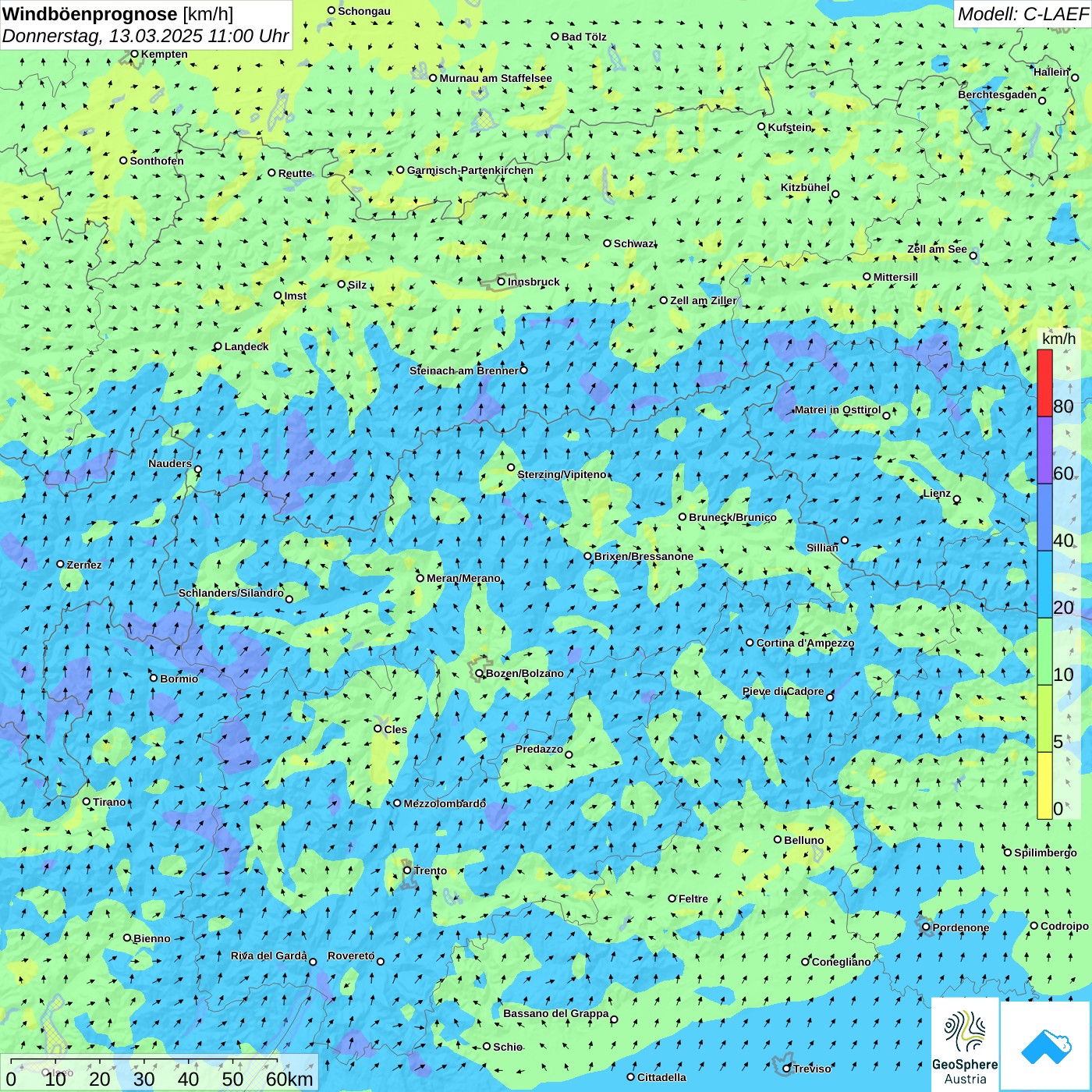The height and width of the screenshot is (1092, 1092).
Task: Select the Bormio label
Action: click(x=179, y=679)
